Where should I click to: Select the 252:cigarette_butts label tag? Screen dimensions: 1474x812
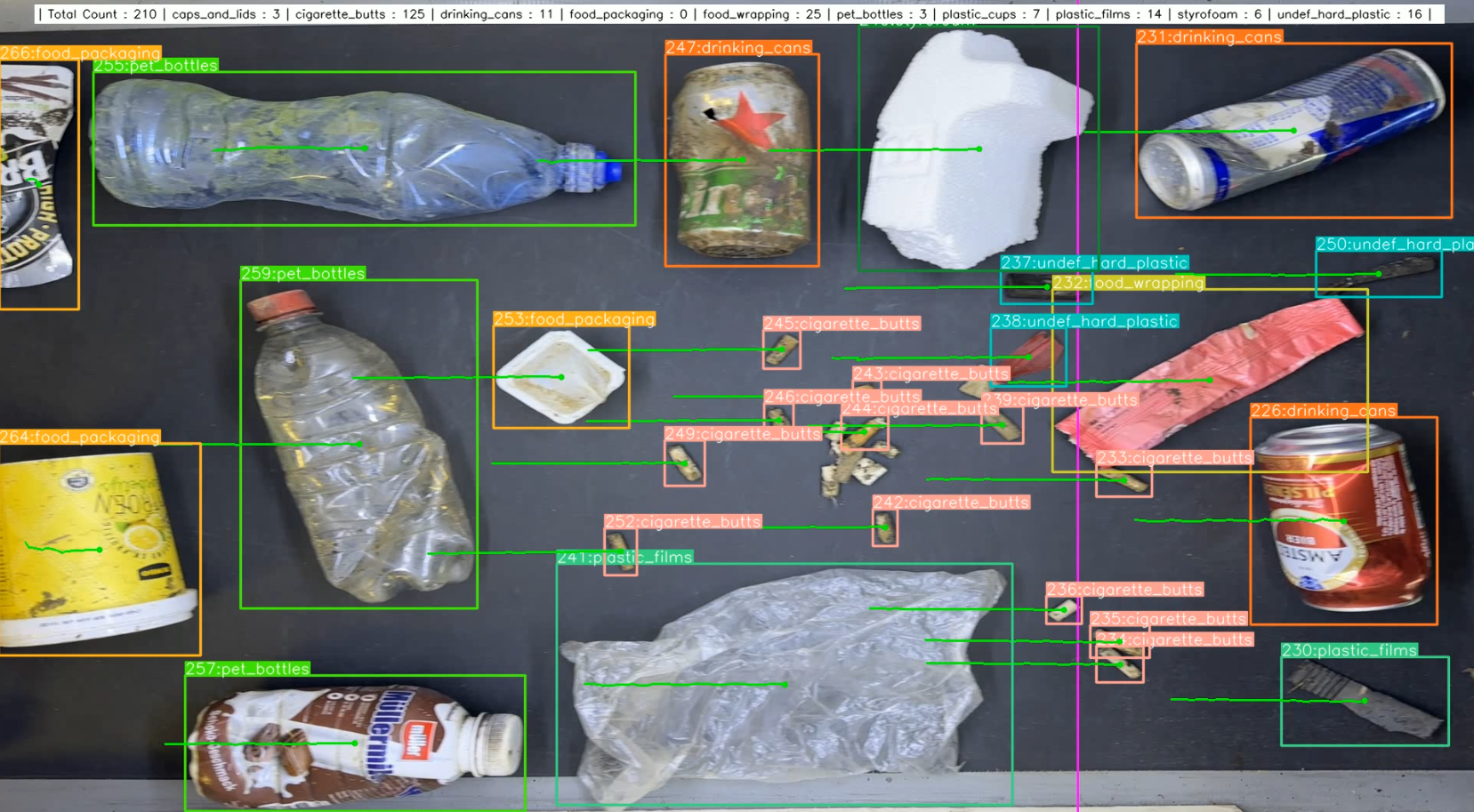(x=682, y=522)
